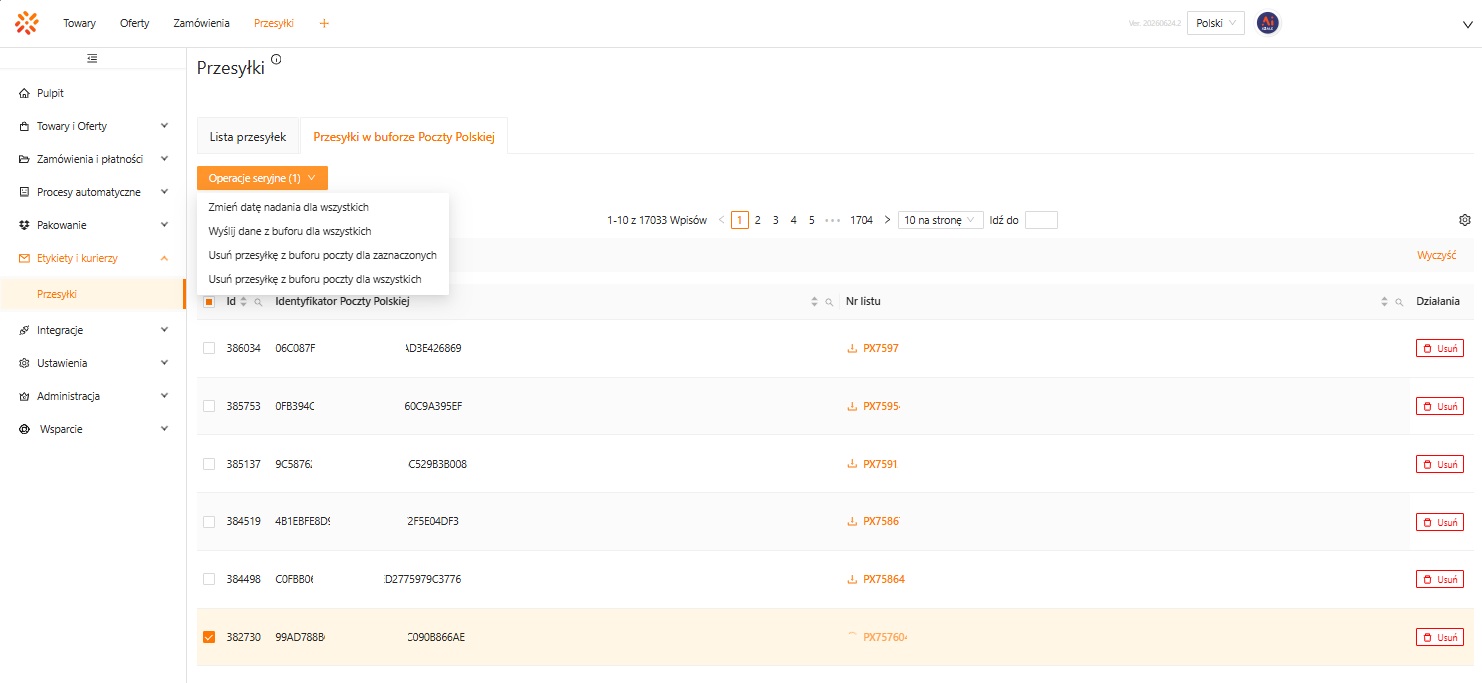Expand Pakowanie sidebar section
The image size is (1482, 683).
point(92,225)
